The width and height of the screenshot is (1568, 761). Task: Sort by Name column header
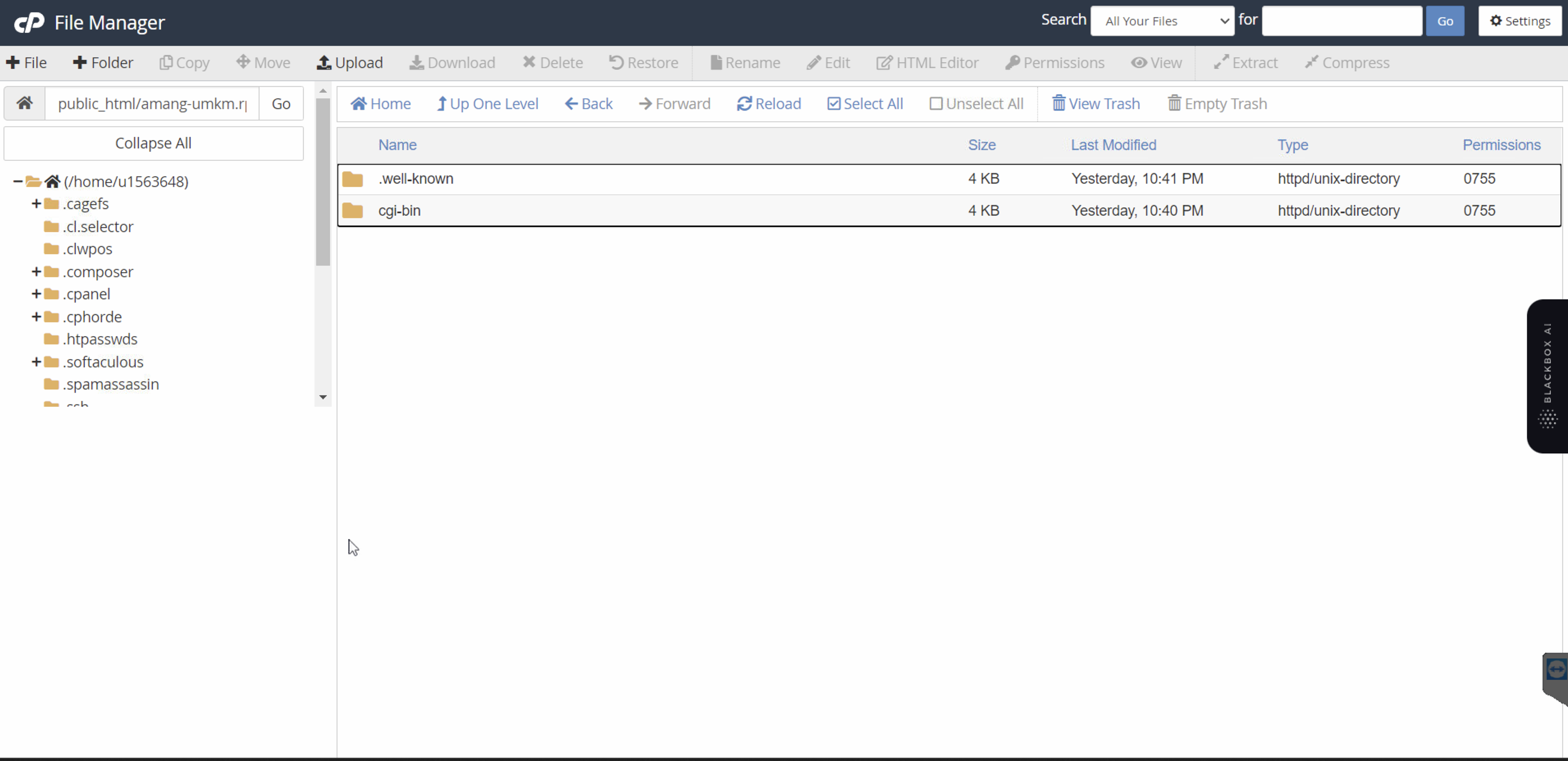click(398, 145)
